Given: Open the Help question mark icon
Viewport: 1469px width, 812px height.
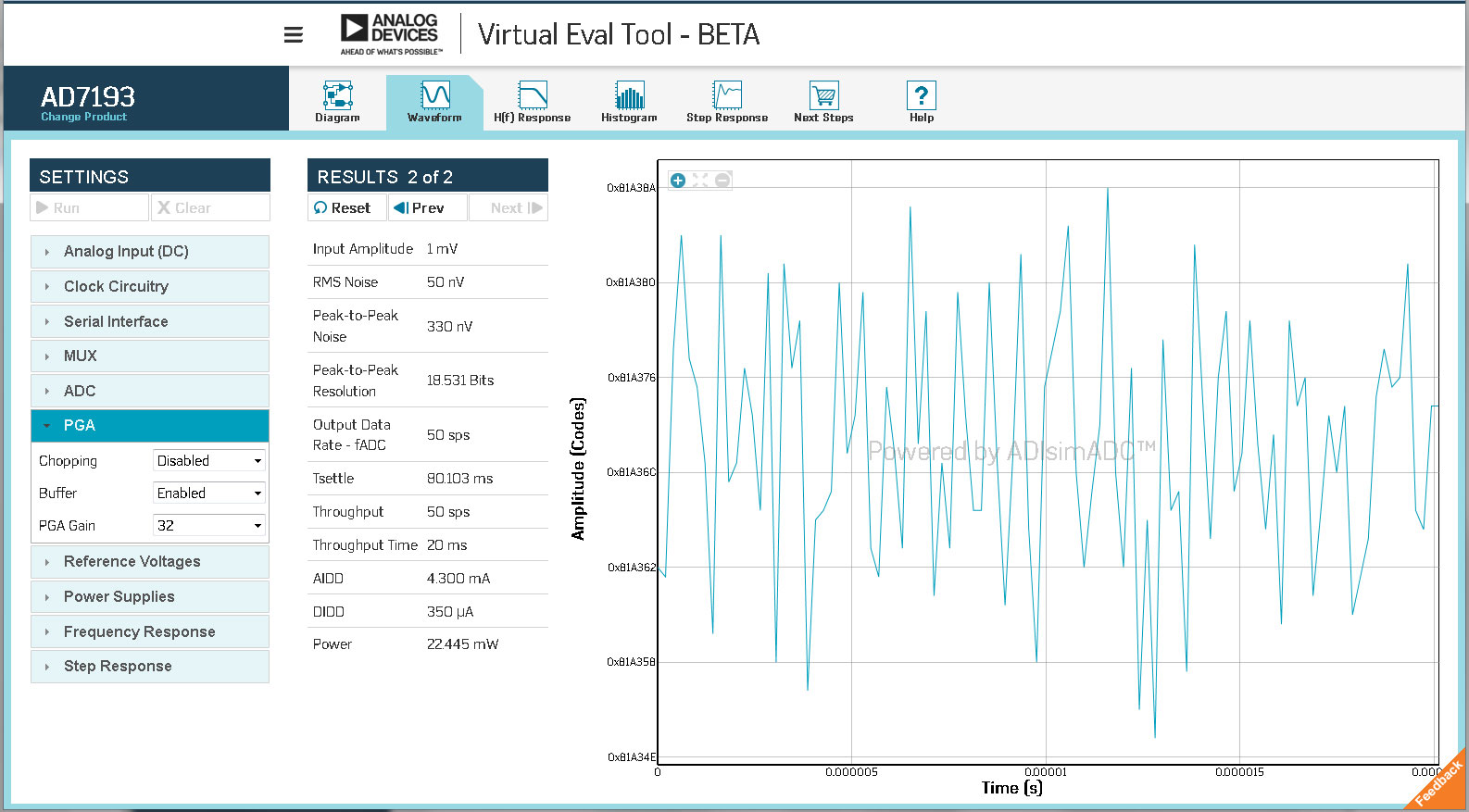Looking at the screenshot, I should tap(921, 95).
